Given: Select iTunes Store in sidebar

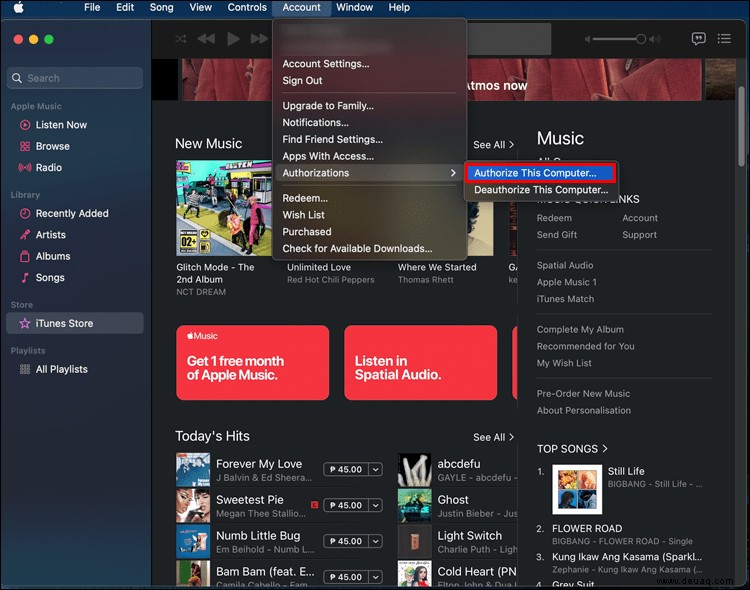Looking at the screenshot, I should coord(75,323).
